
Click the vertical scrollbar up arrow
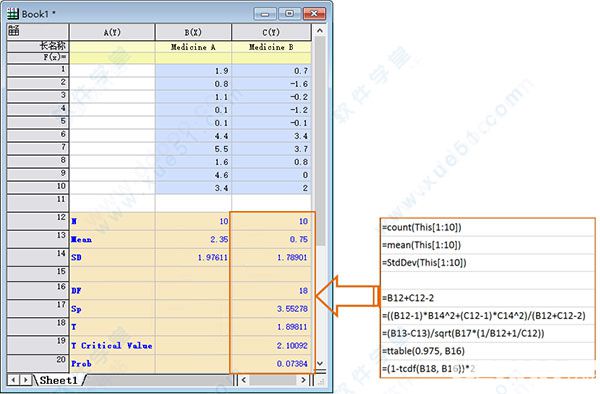pos(320,30)
